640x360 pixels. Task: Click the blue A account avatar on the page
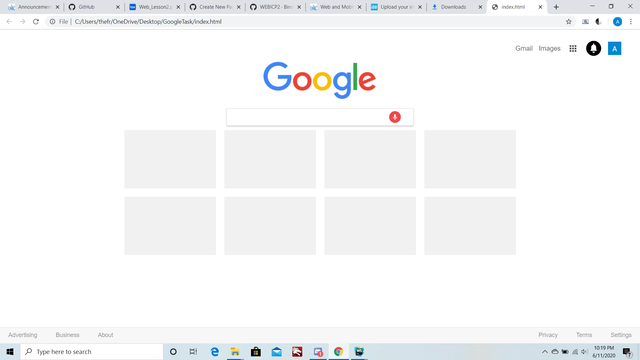tap(614, 49)
